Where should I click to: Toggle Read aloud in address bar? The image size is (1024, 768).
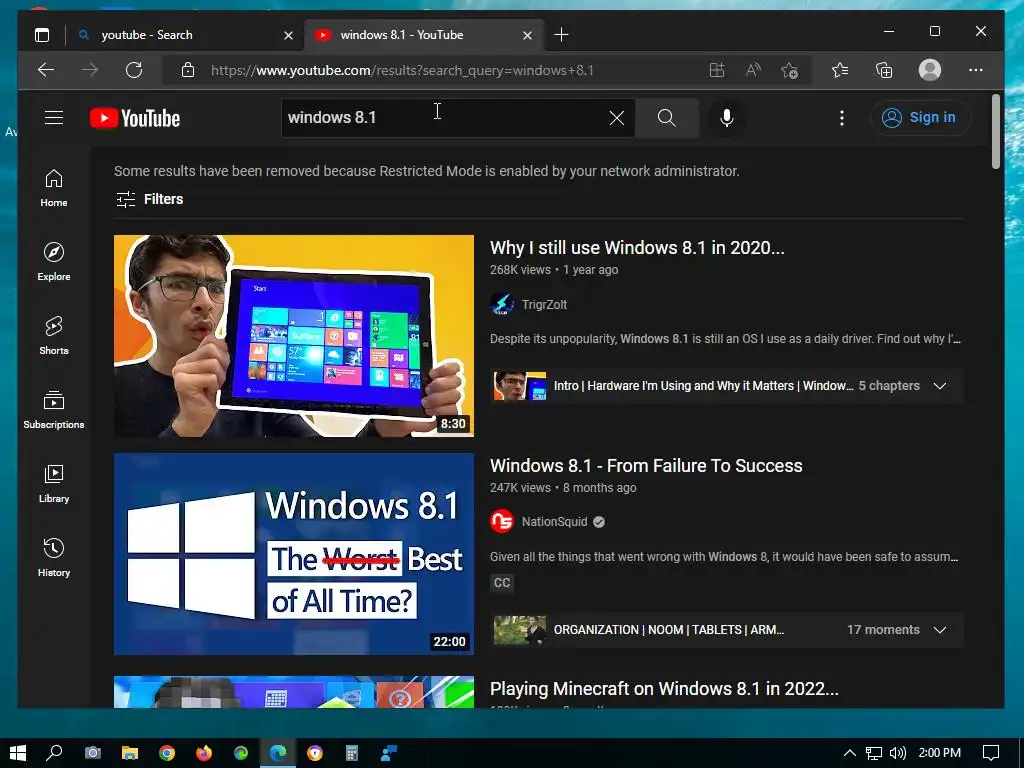click(753, 70)
